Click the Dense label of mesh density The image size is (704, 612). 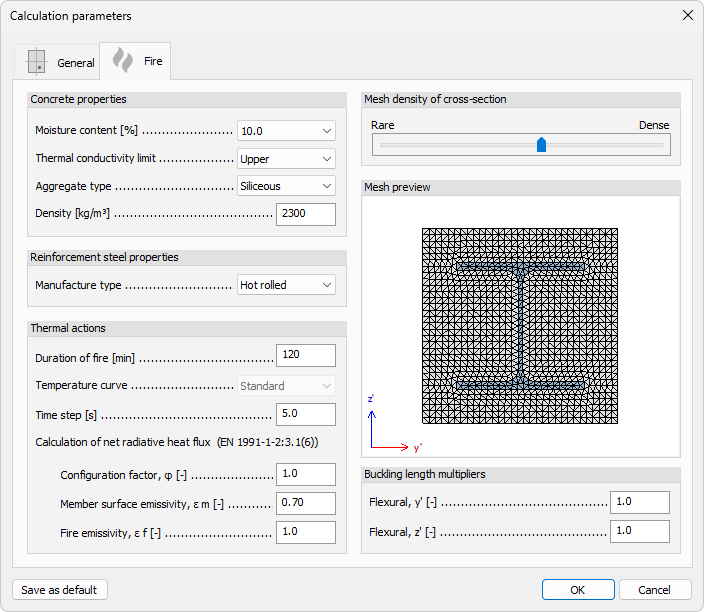pyautogui.click(x=654, y=125)
